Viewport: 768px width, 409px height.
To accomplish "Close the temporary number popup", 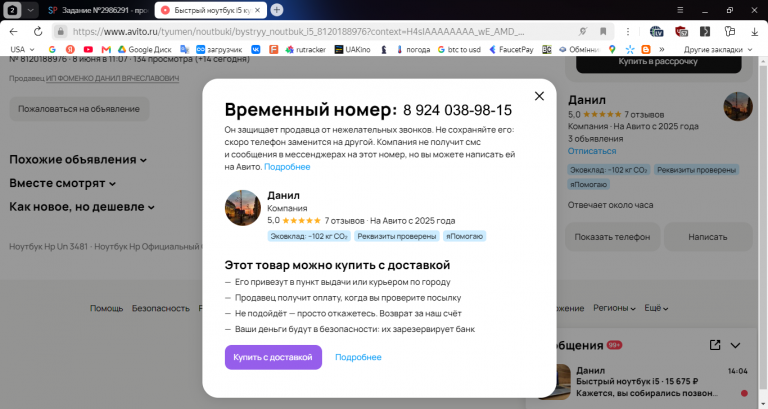I will point(539,96).
